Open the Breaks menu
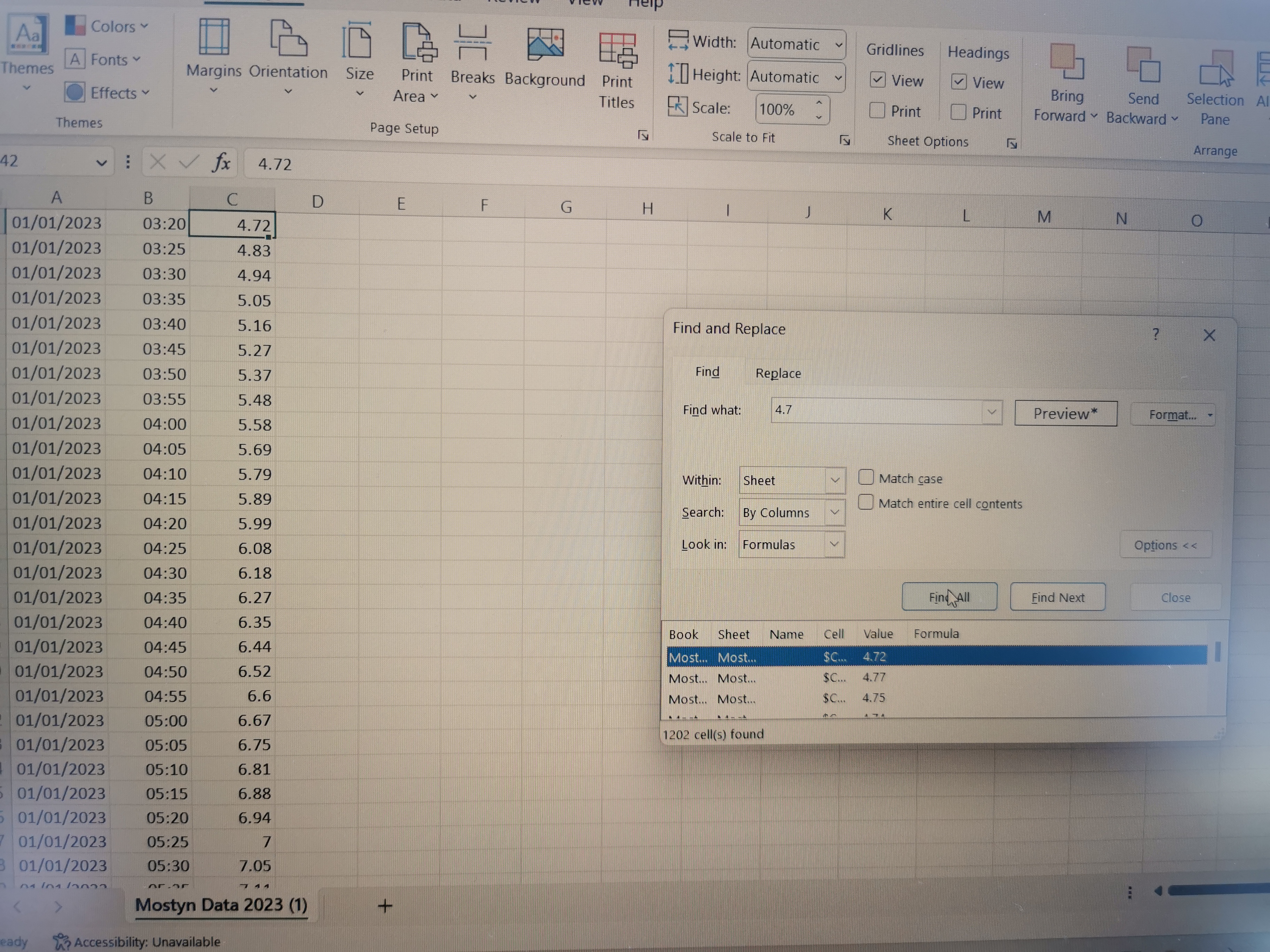This screenshot has width=1270, height=952. (x=472, y=63)
